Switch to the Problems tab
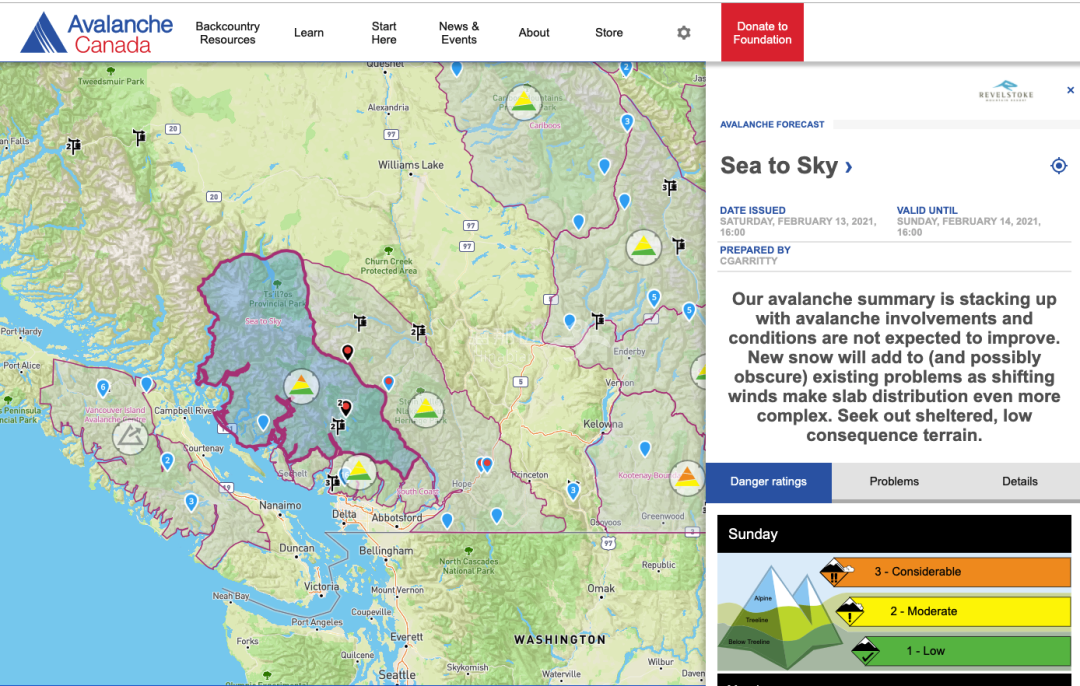Viewport: 1080px width, 686px height. (894, 481)
